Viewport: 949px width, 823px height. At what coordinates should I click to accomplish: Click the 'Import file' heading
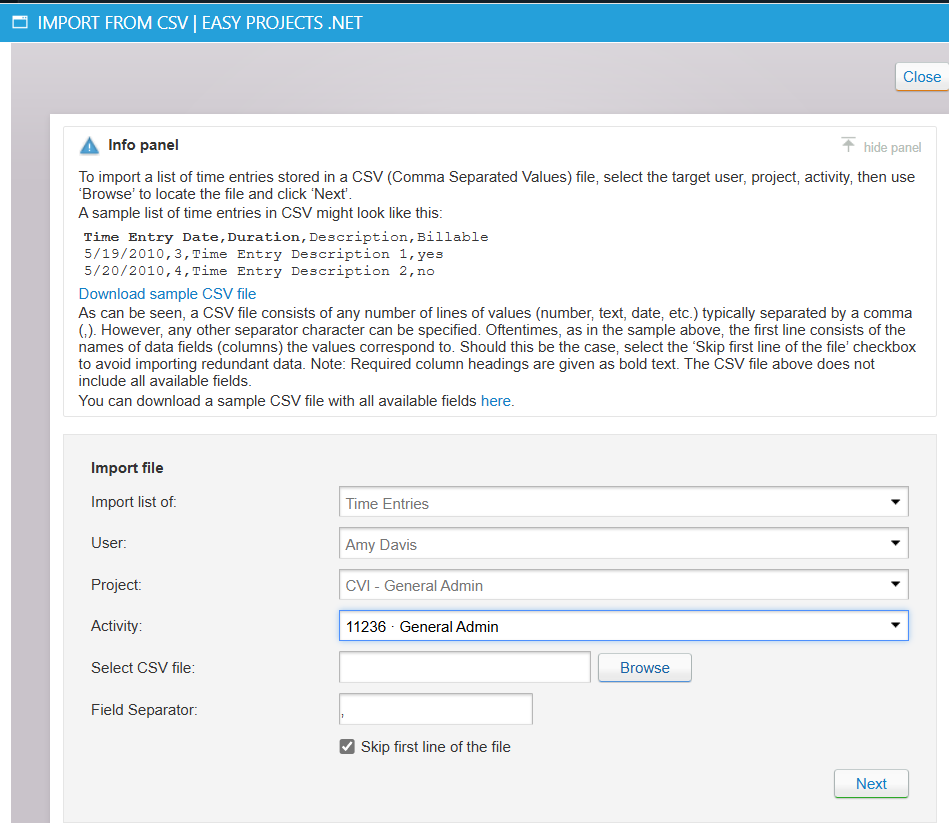127,468
